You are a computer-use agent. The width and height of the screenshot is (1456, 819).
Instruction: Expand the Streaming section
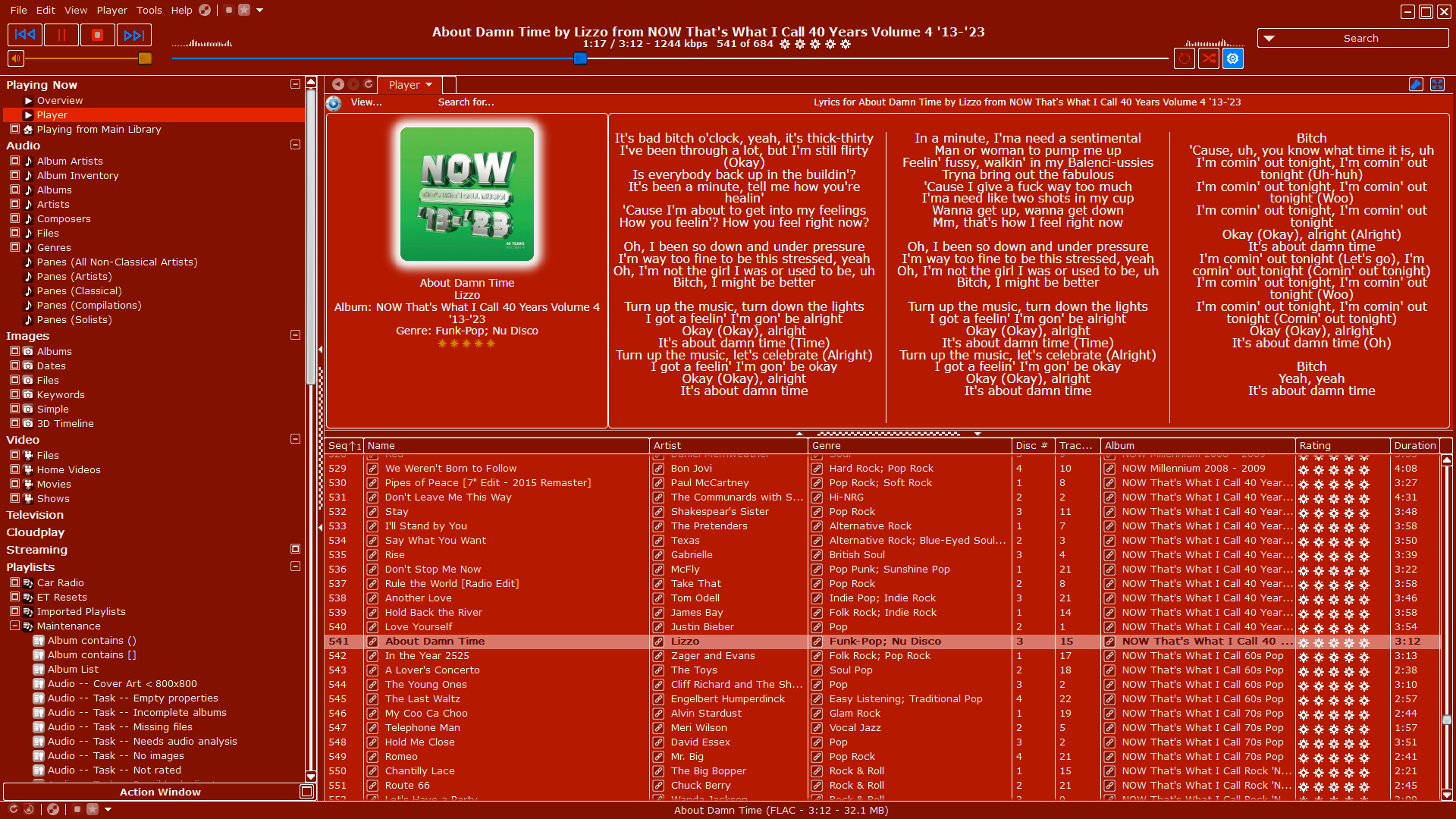(x=295, y=547)
